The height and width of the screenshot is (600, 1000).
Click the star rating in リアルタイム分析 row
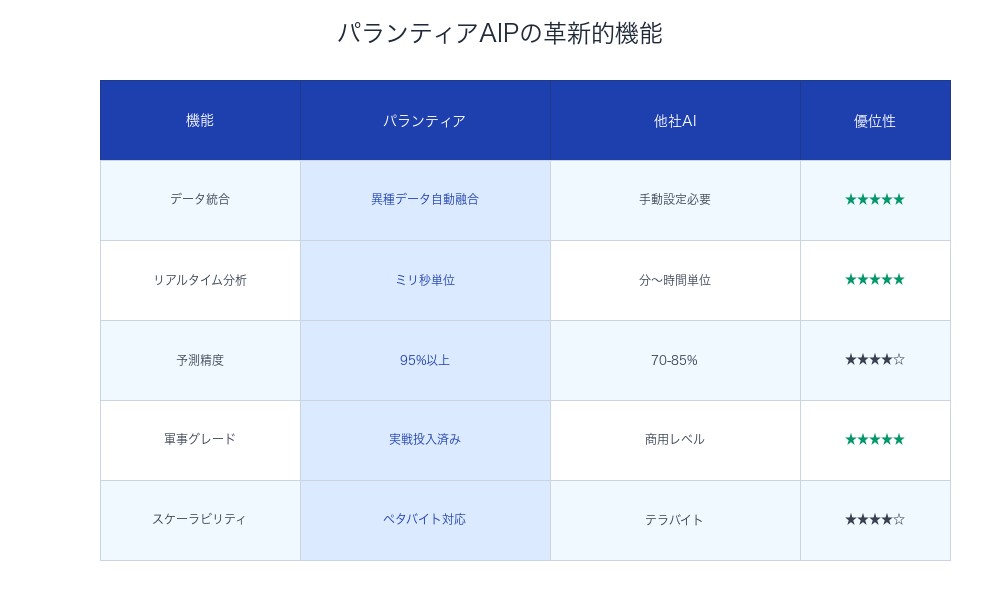(875, 279)
